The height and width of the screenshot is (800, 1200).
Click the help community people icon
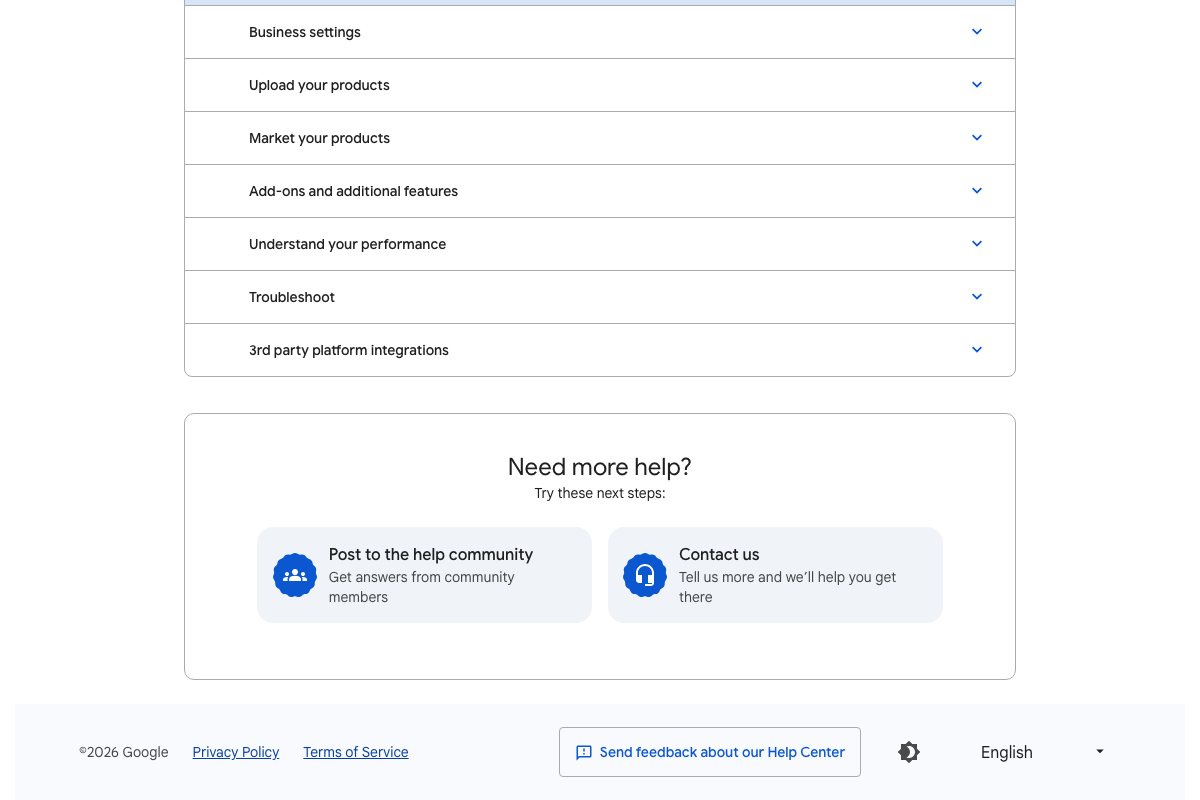click(x=295, y=575)
